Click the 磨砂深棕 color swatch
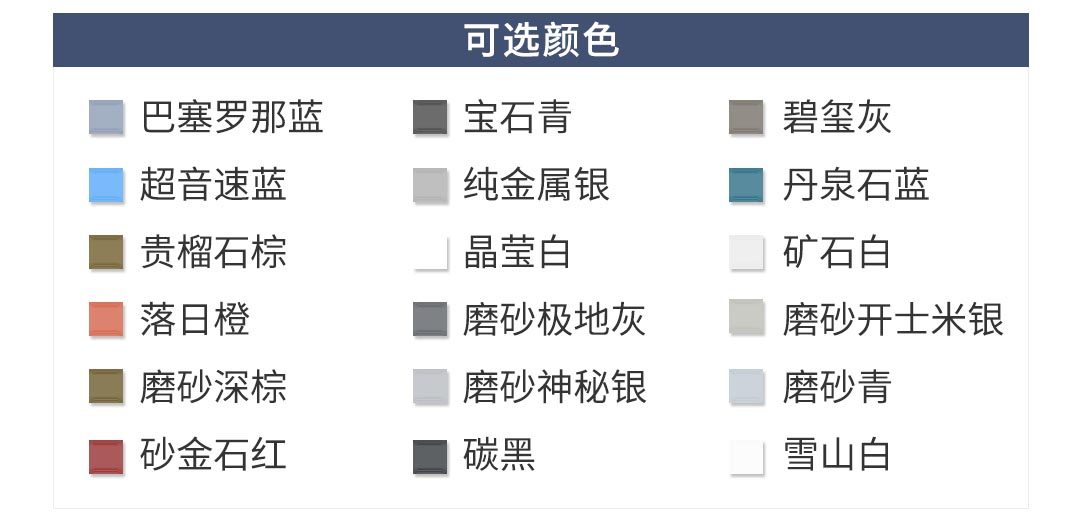 click(x=106, y=388)
